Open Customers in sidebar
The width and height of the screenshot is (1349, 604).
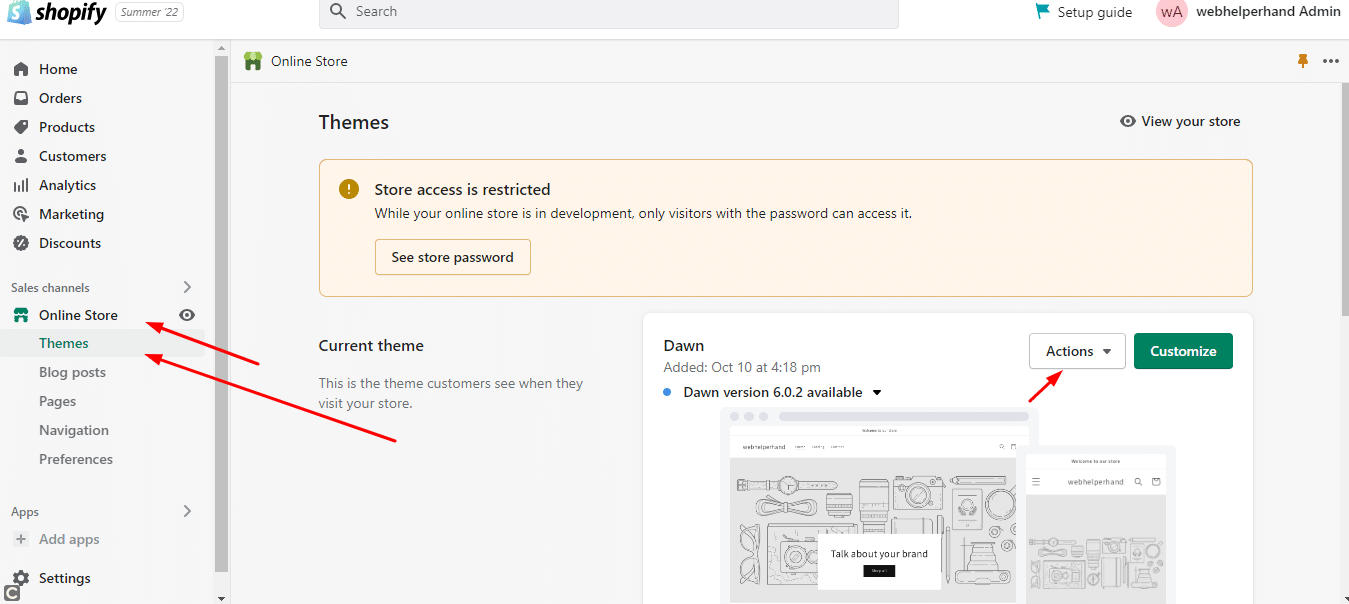tap(72, 156)
